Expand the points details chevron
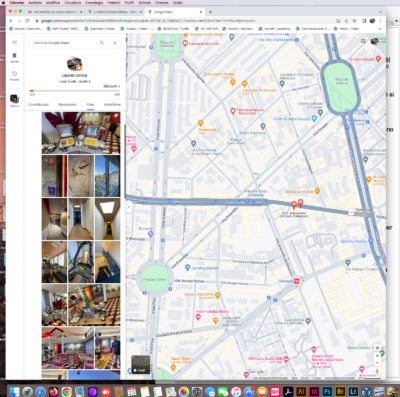 tap(119, 86)
